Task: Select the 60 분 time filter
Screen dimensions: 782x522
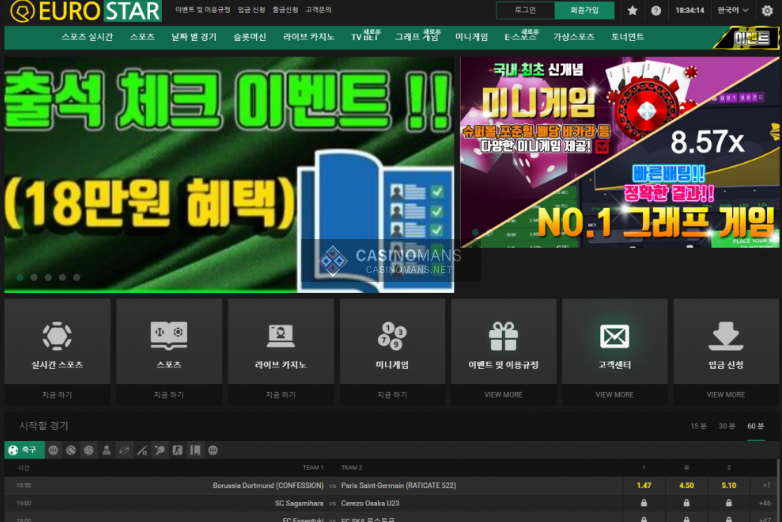Action: point(755,426)
